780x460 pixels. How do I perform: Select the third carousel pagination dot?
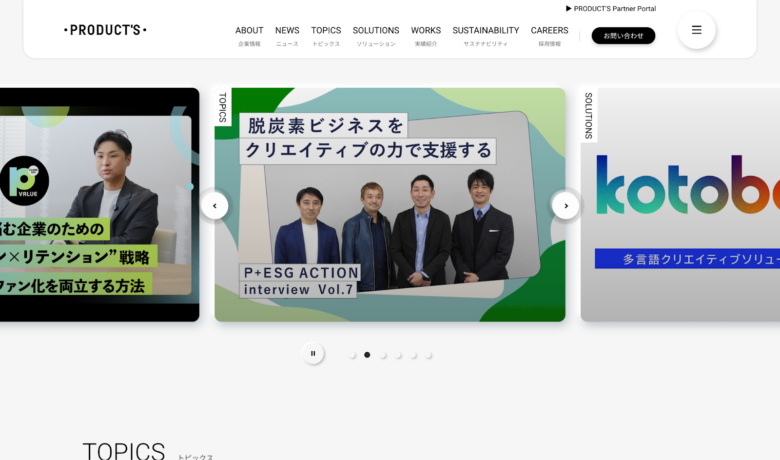point(383,355)
